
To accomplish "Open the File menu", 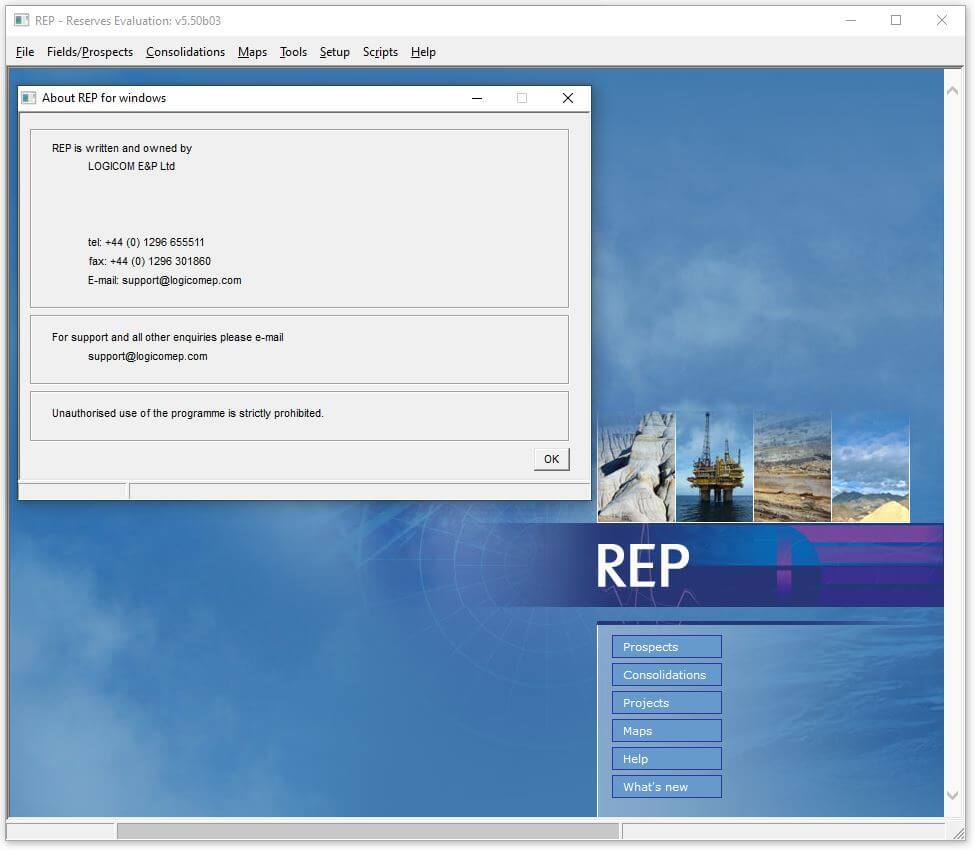I will [24, 52].
